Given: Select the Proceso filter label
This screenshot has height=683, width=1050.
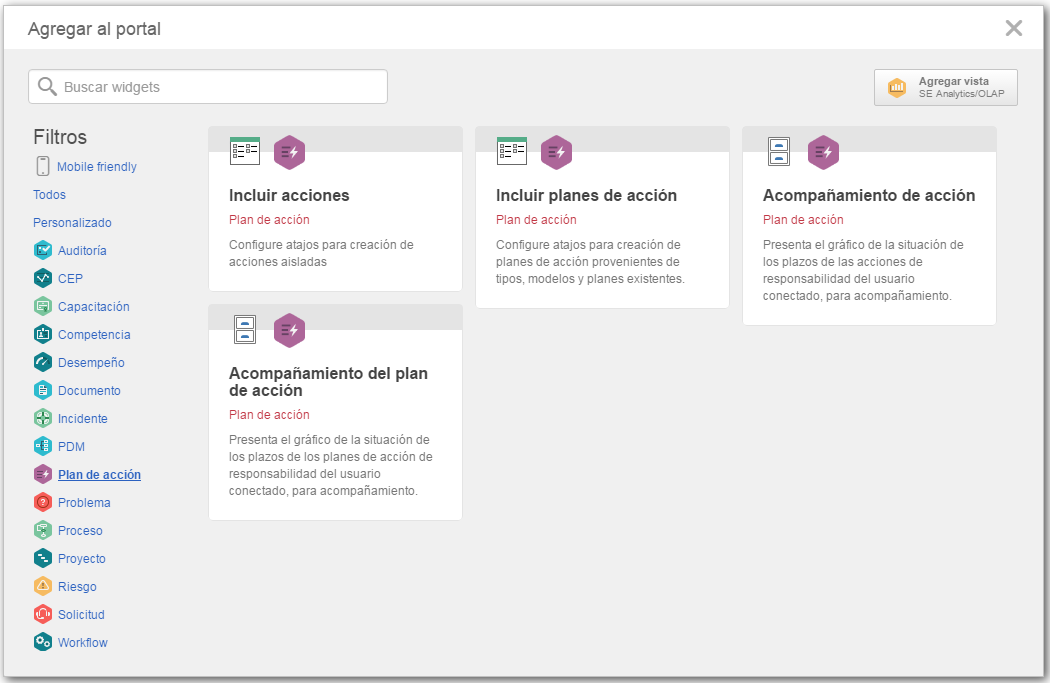Looking at the screenshot, I should 80,531.
